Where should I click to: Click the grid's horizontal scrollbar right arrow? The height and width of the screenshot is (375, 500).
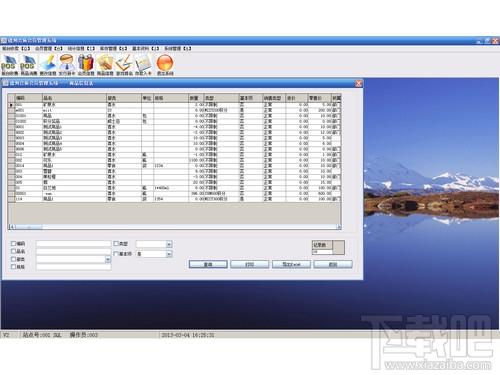[x=338, y=227]
